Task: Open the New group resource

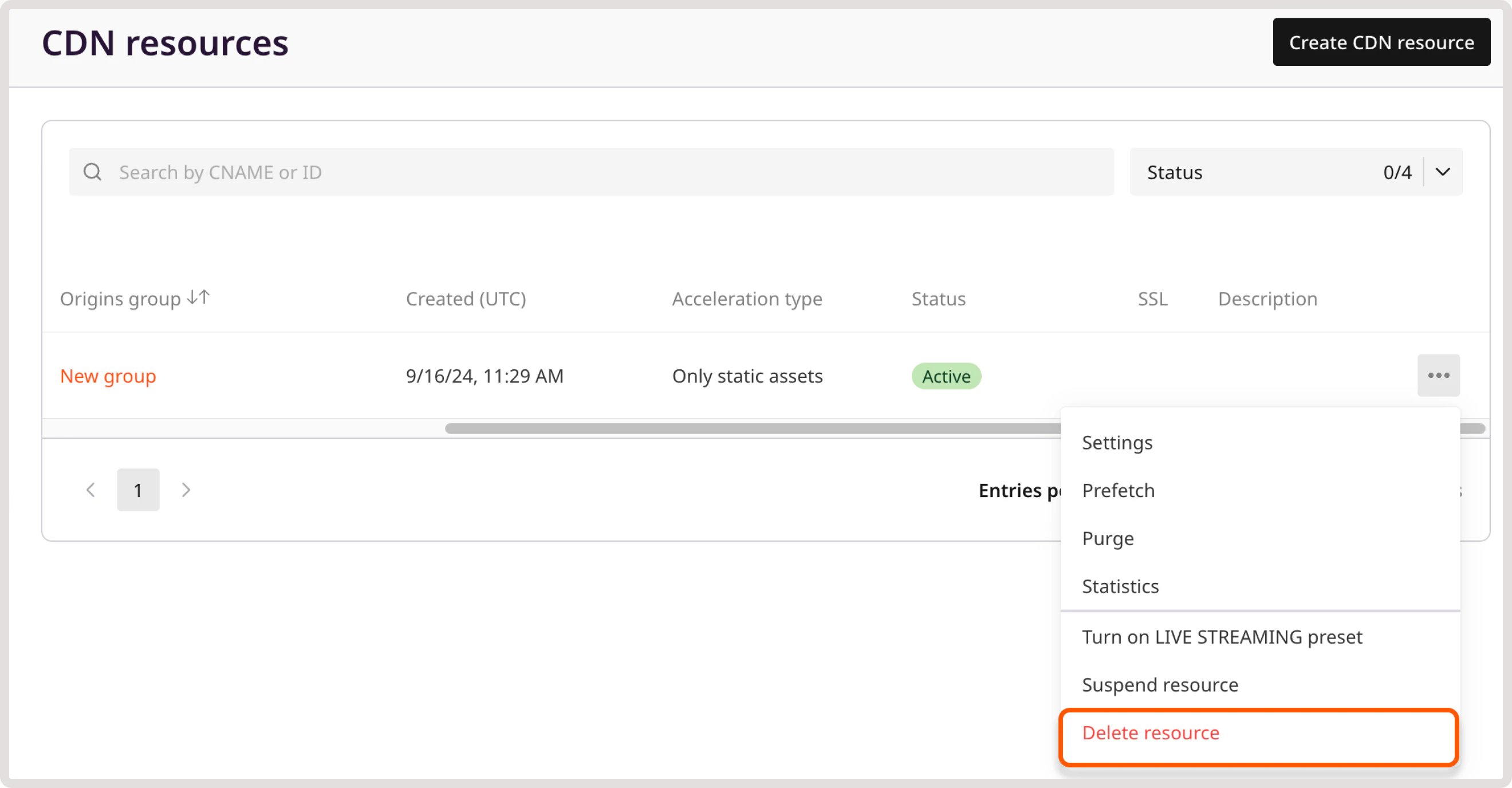Action: [108, 376]
